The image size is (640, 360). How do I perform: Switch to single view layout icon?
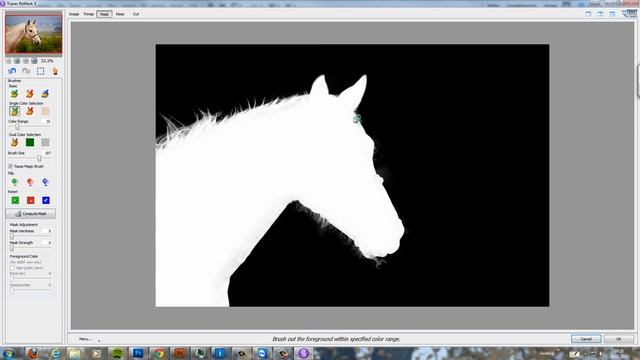[x=588, y=14]
